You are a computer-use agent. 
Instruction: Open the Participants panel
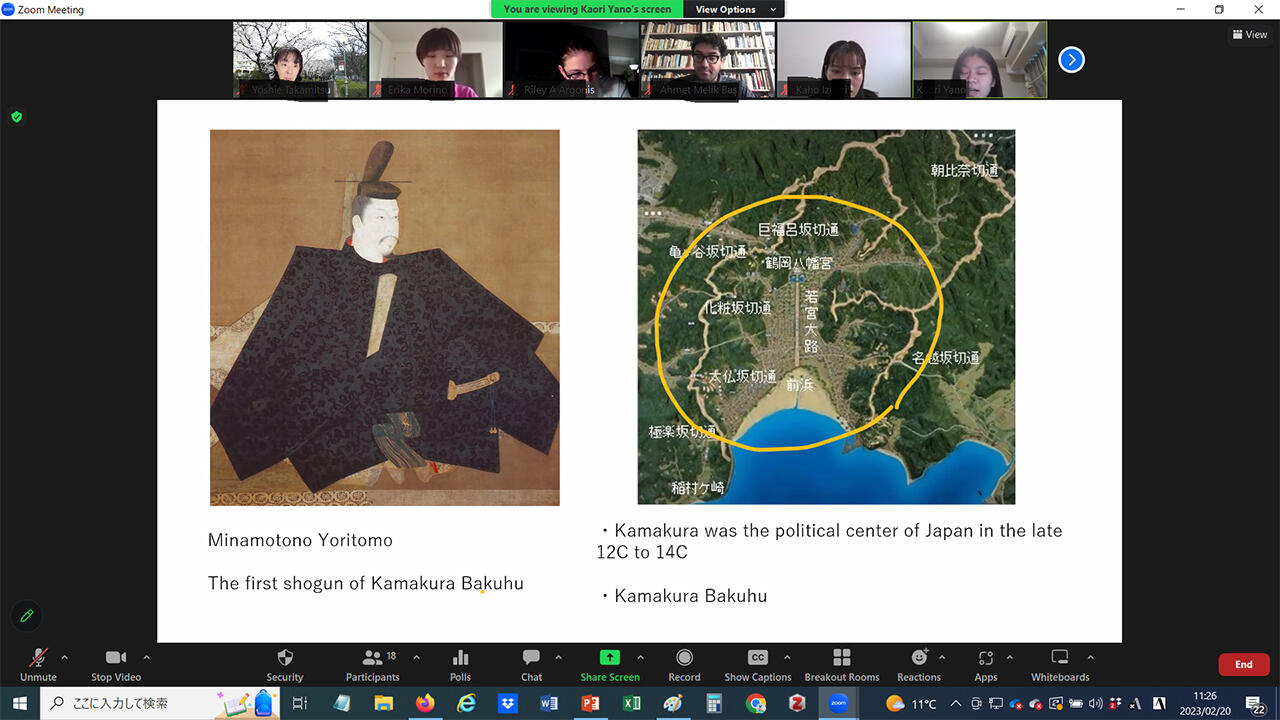pyautogui.click(x=372, y=665)
